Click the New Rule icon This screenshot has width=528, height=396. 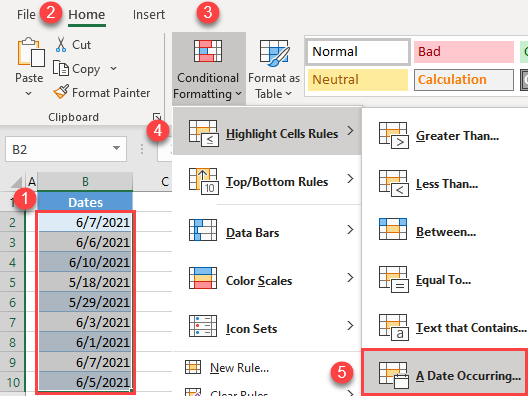point(193,367)
